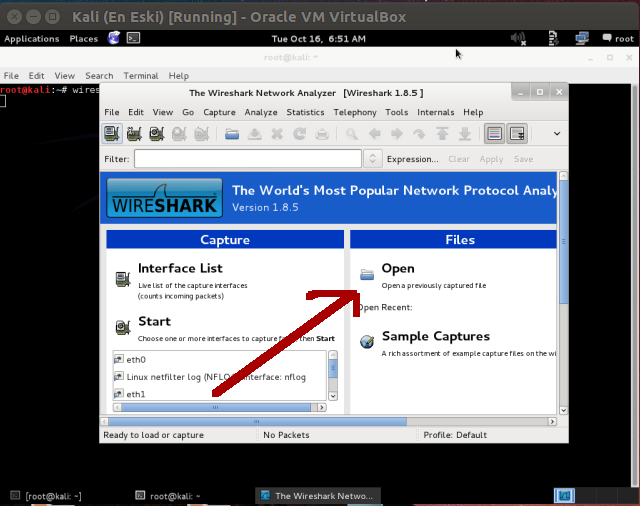Click the muted volume tray icon

[518, 38]
